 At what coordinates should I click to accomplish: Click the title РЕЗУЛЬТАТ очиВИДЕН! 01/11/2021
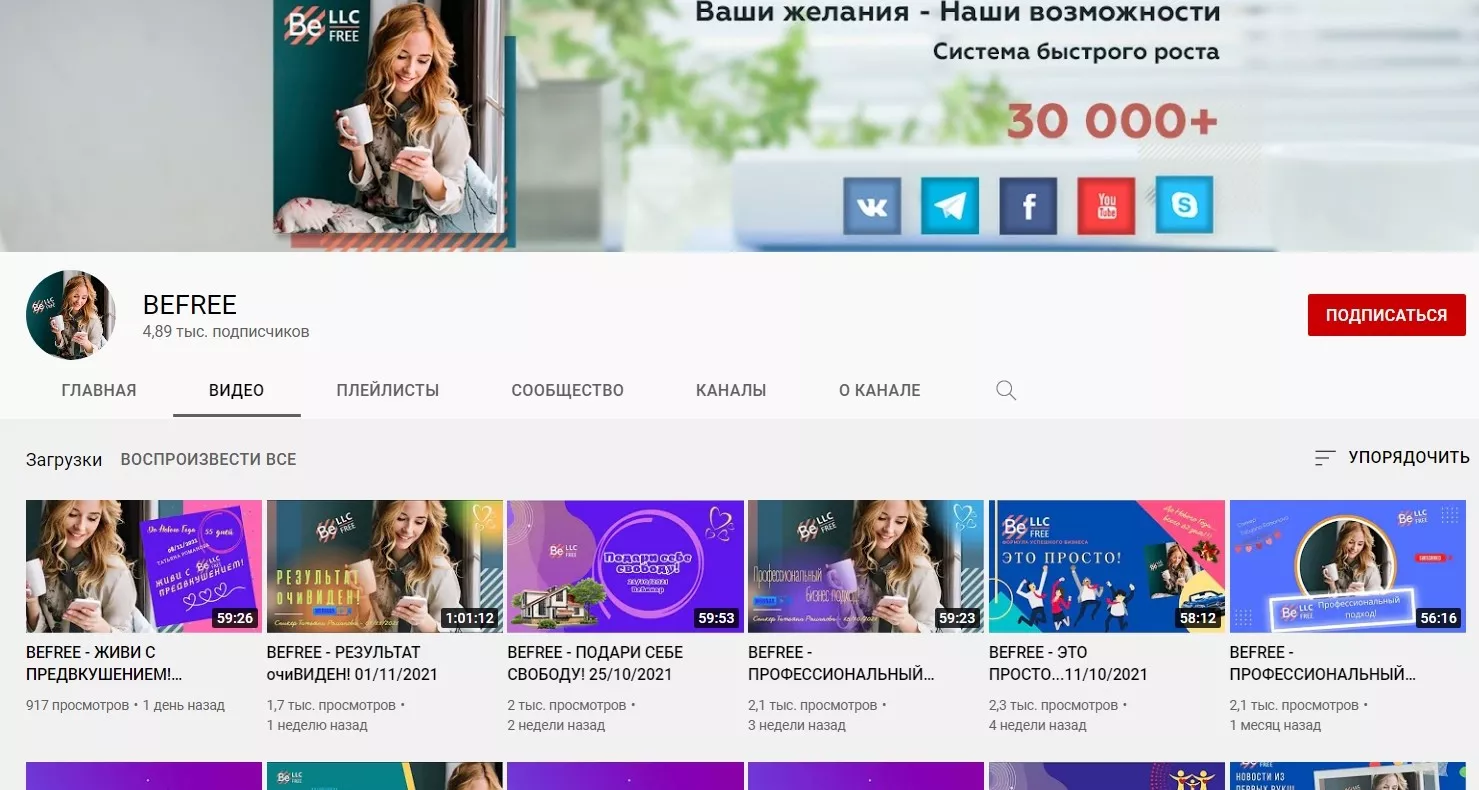click(x=352, y=663)
